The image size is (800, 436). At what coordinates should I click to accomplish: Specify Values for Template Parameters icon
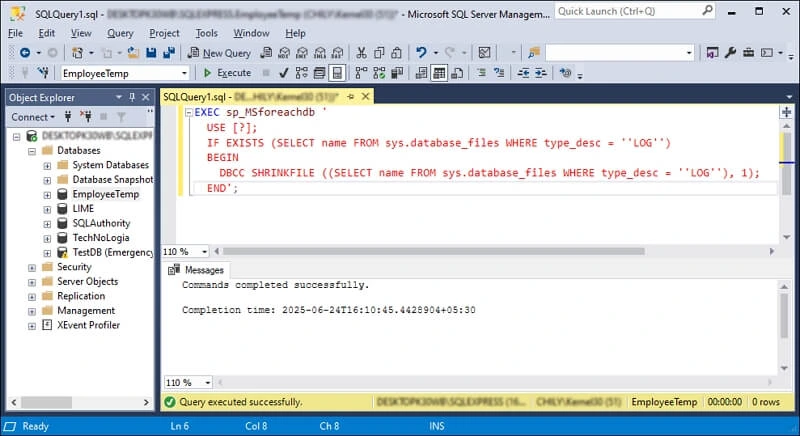point(565,73)
